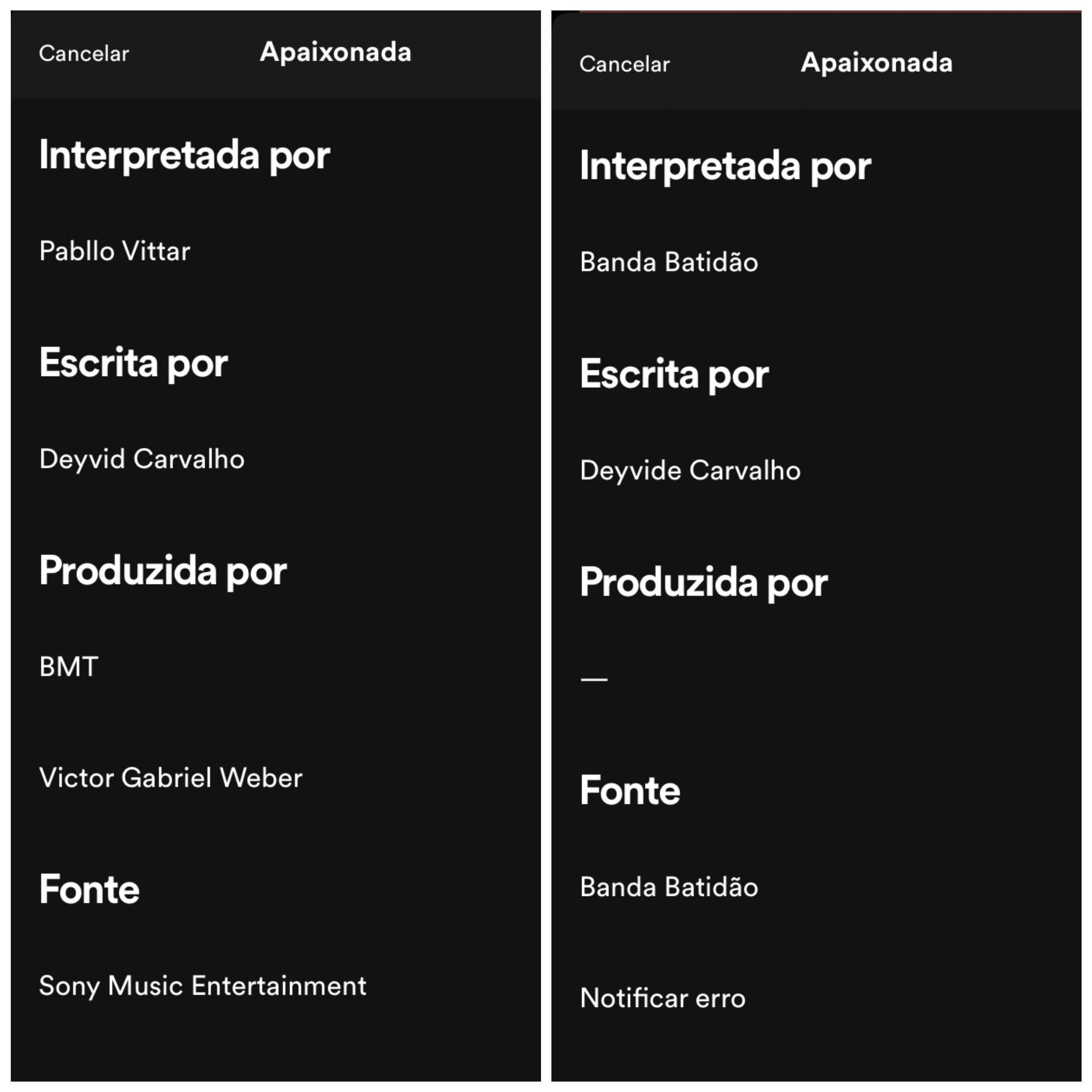The width and height of the screenshot is (1092, 1092).
Task: Click Produzida por heading above BMT
Action: click(163, 571)
